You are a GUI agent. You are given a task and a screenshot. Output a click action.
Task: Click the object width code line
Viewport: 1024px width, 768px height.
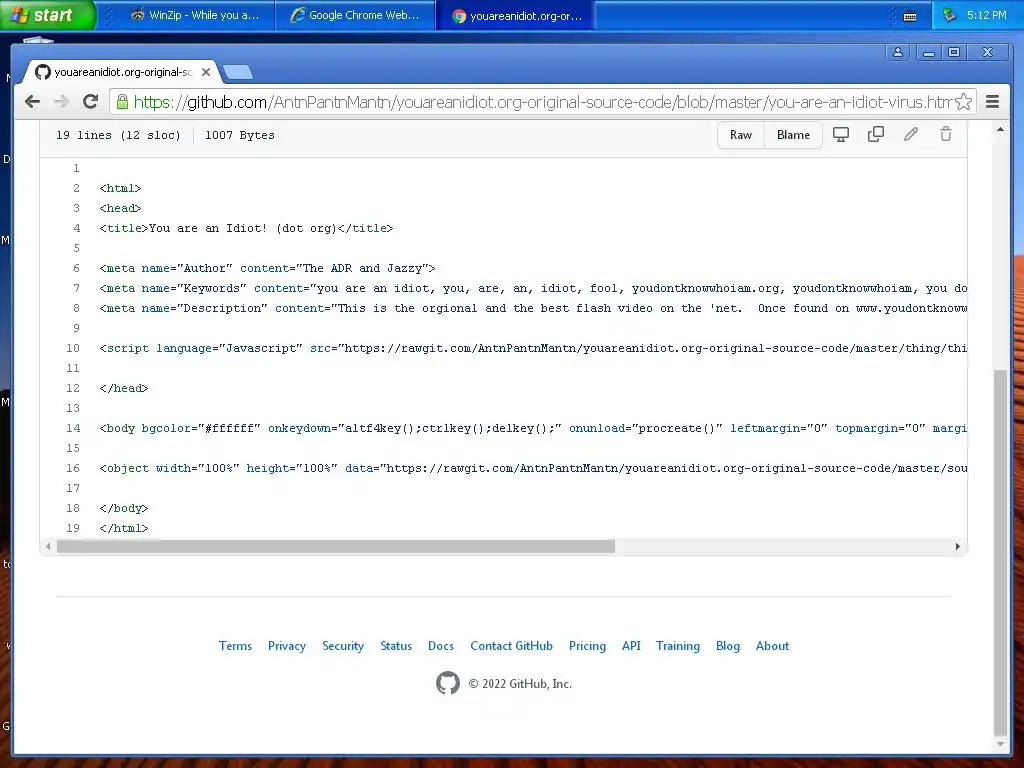click(x=533, y=468)
